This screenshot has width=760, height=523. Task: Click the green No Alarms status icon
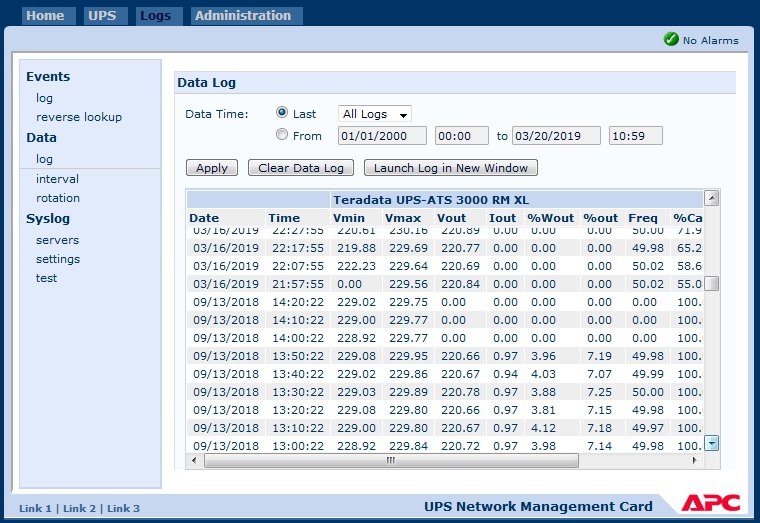pyautogui.click(x=671, y=40)
